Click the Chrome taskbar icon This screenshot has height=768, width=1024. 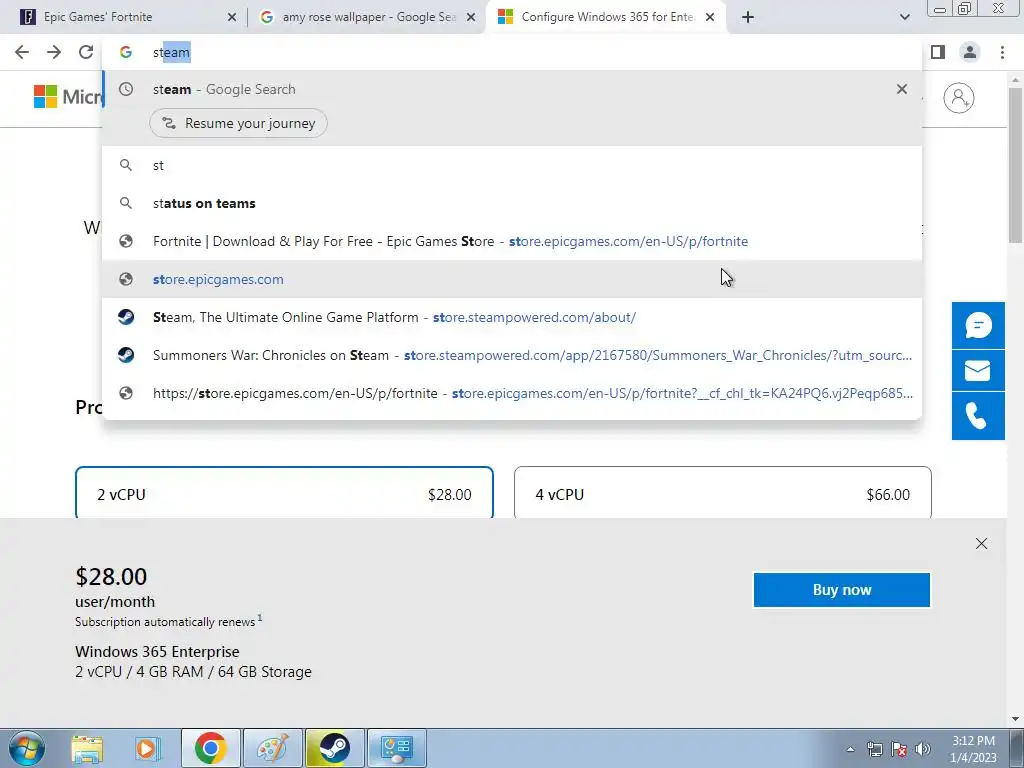click(210, 748)
